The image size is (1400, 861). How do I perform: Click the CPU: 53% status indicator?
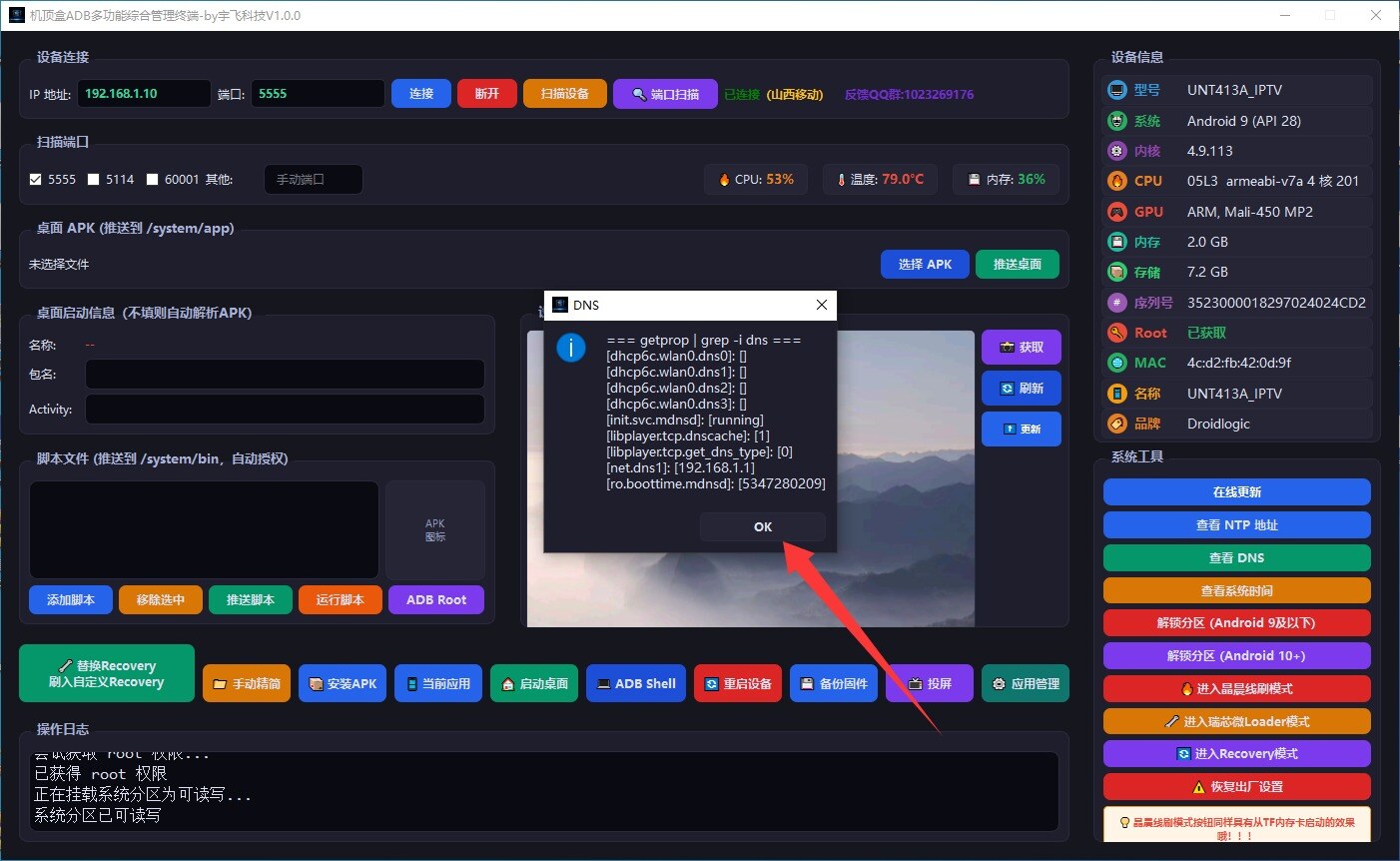(756, 179)
